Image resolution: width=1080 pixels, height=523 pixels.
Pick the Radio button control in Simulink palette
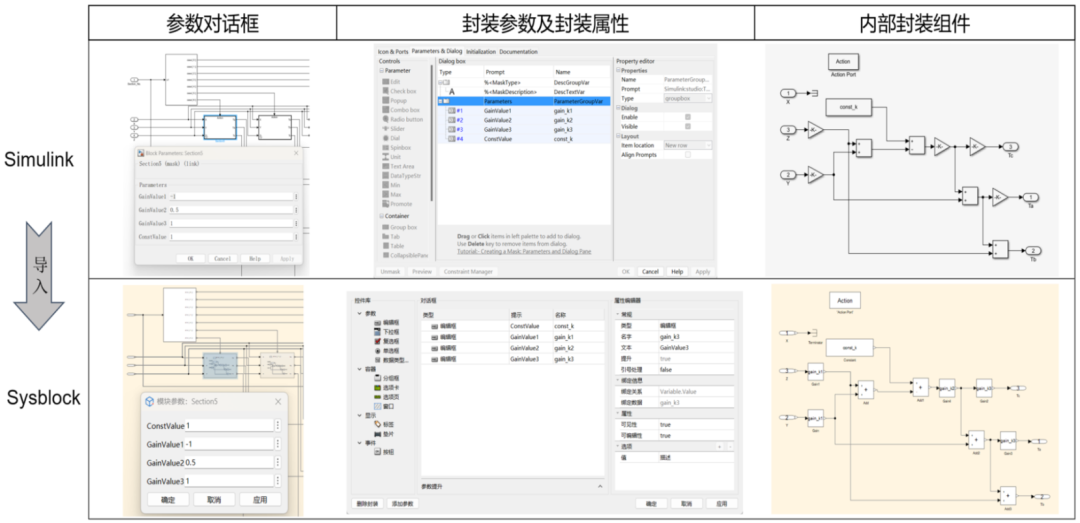point(403,119)
